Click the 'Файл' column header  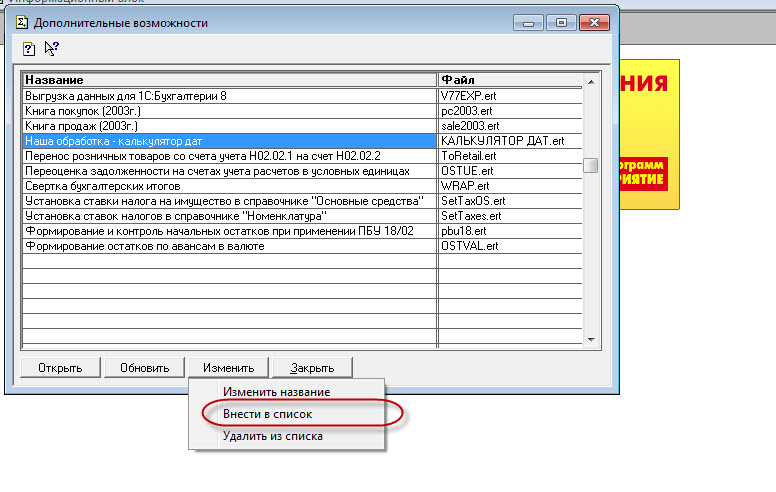click(x=510, y=80)
